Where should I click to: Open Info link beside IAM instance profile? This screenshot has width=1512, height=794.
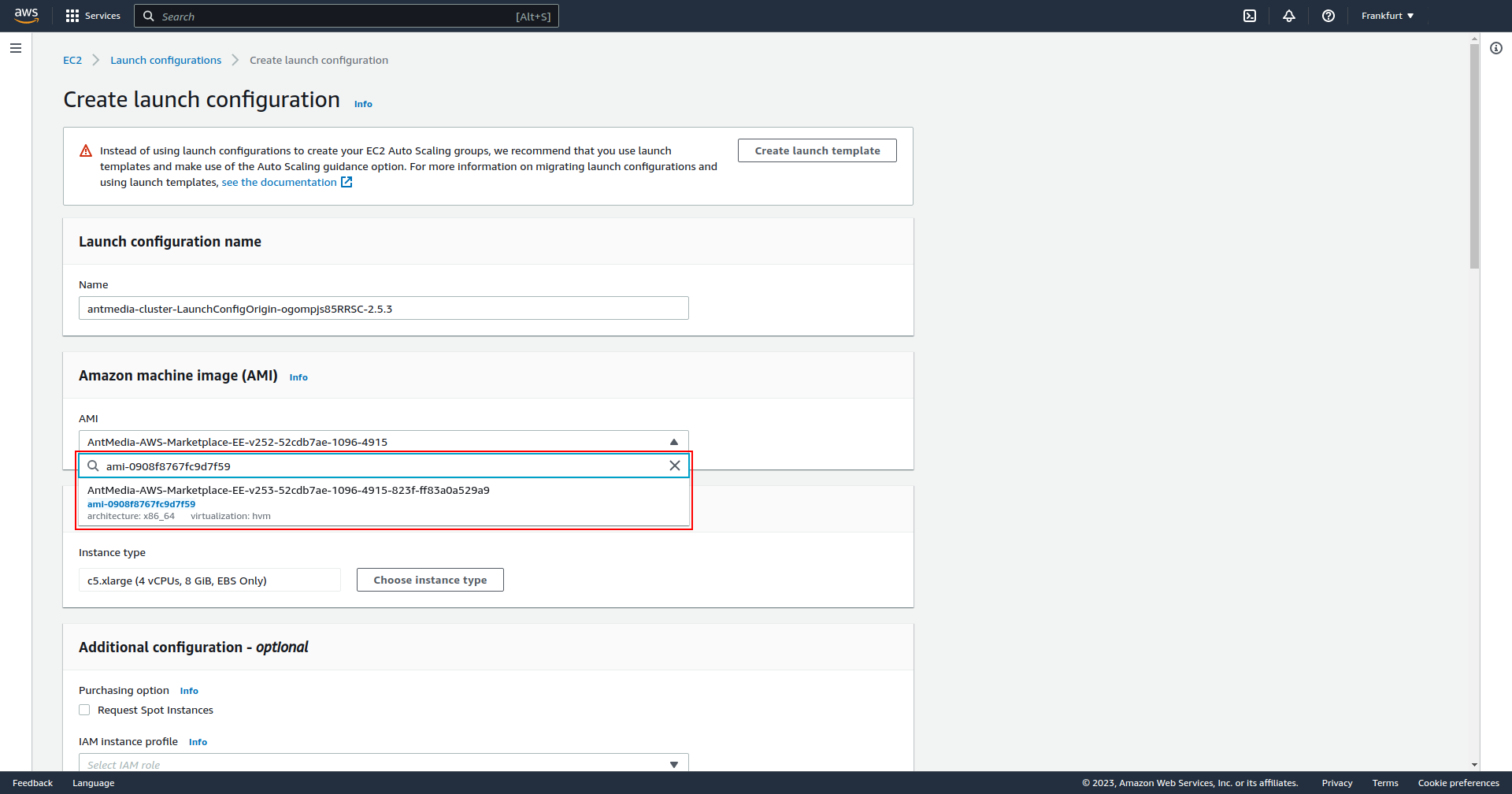(198, 742)
